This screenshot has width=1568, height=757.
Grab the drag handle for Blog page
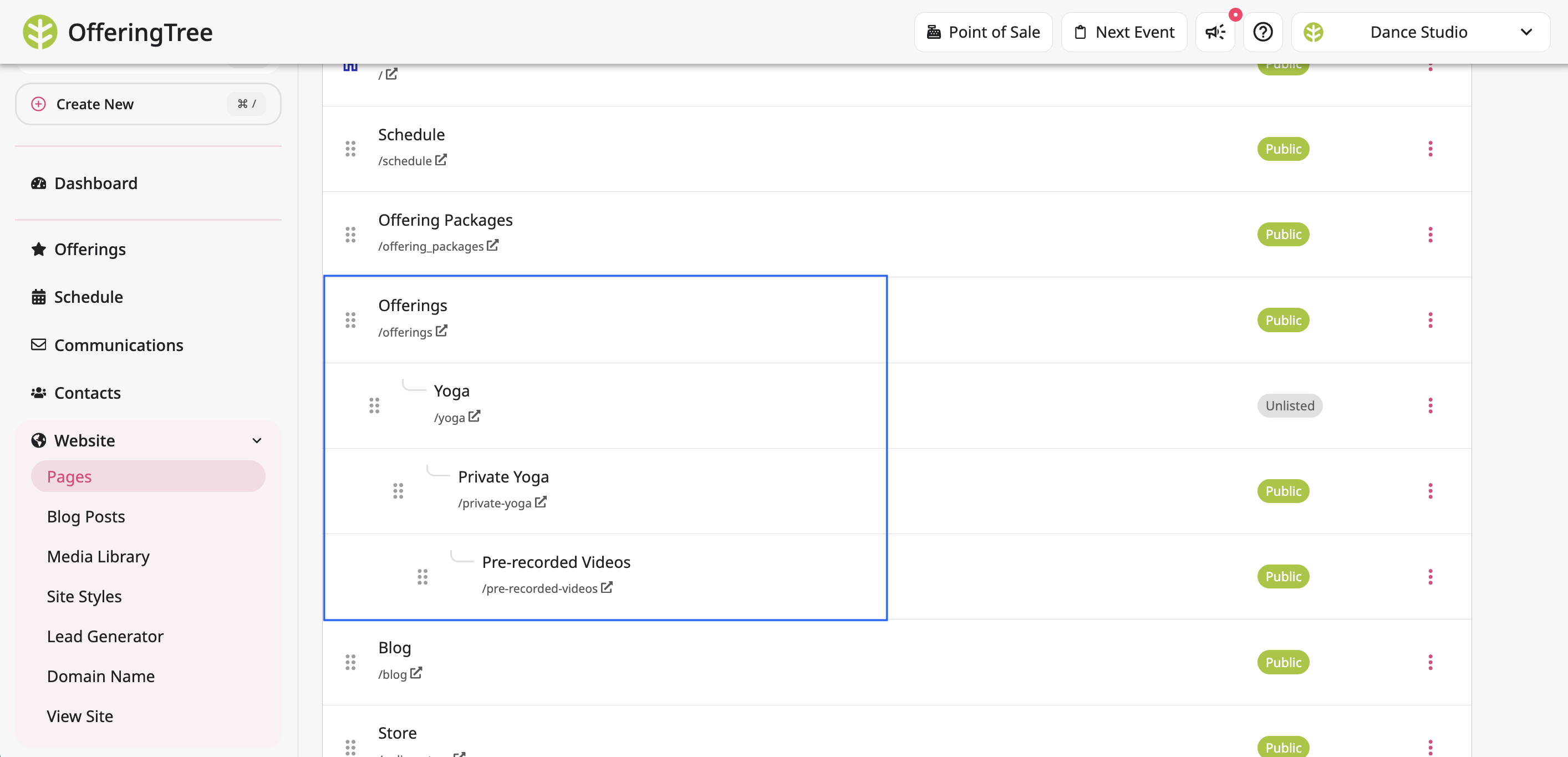click(x=350, y=662)
